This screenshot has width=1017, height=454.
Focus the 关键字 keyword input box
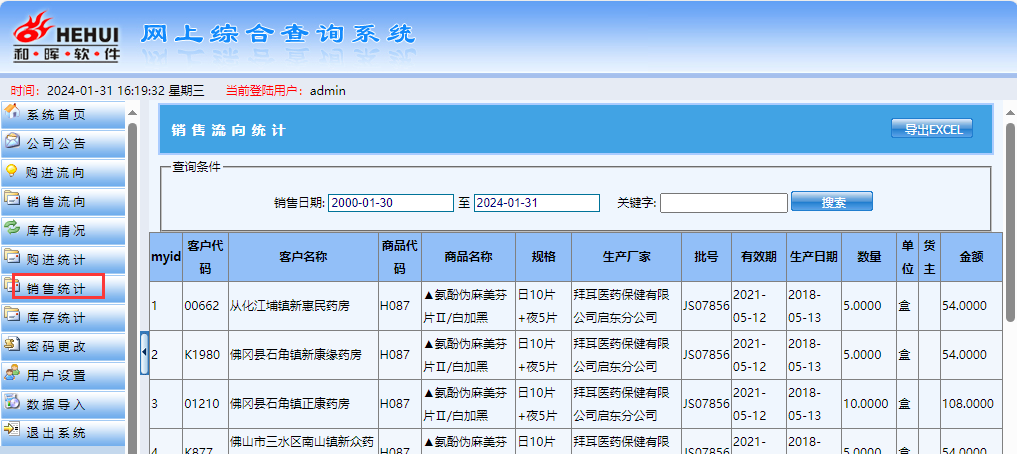[723, 203]
